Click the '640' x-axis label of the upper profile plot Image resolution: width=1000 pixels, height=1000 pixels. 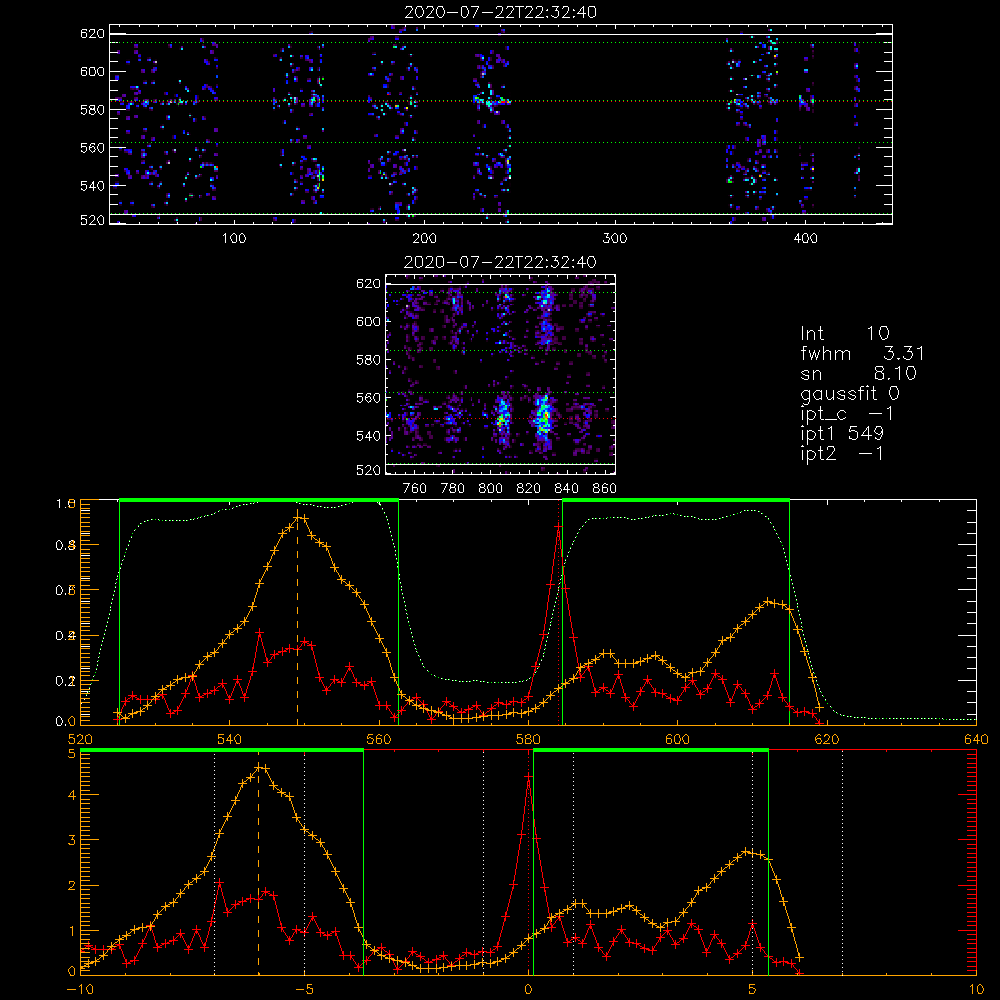tap(976, 739)
